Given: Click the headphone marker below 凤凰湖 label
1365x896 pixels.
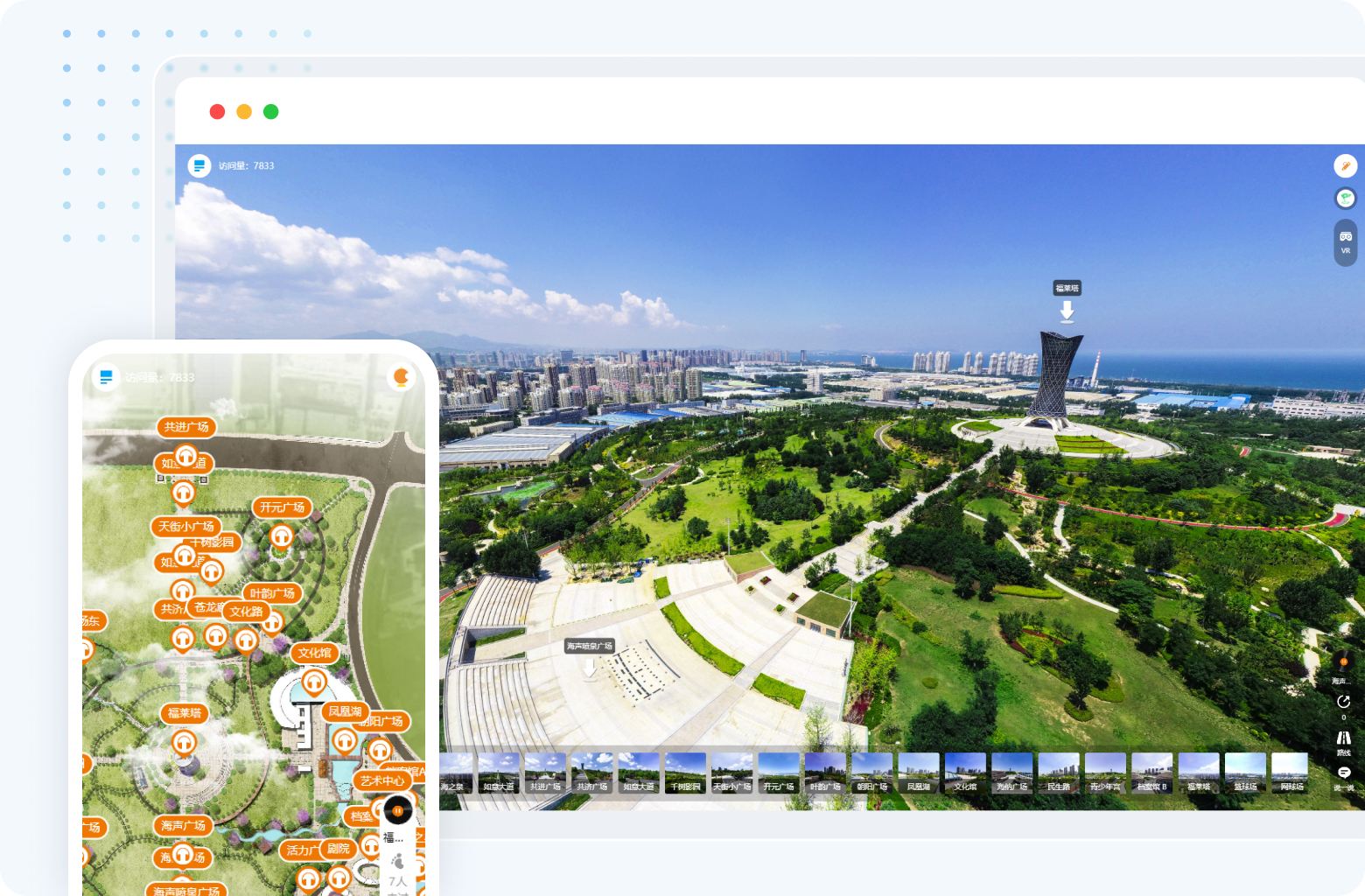Looking at the screenshot, I should click(x=345, y=743).
